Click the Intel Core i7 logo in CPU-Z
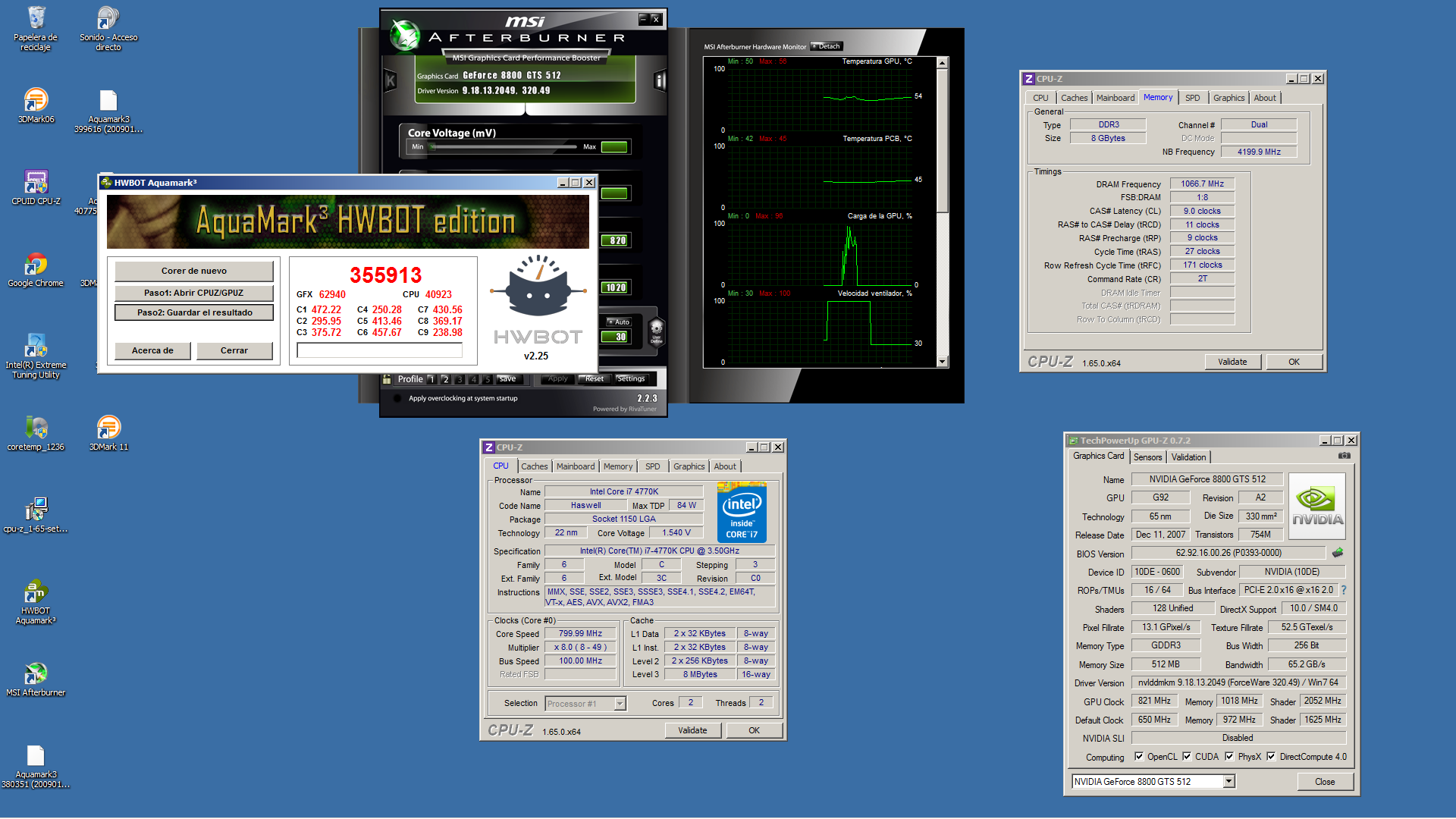Screen dimensions: 1456x819 tap(742, 512)
